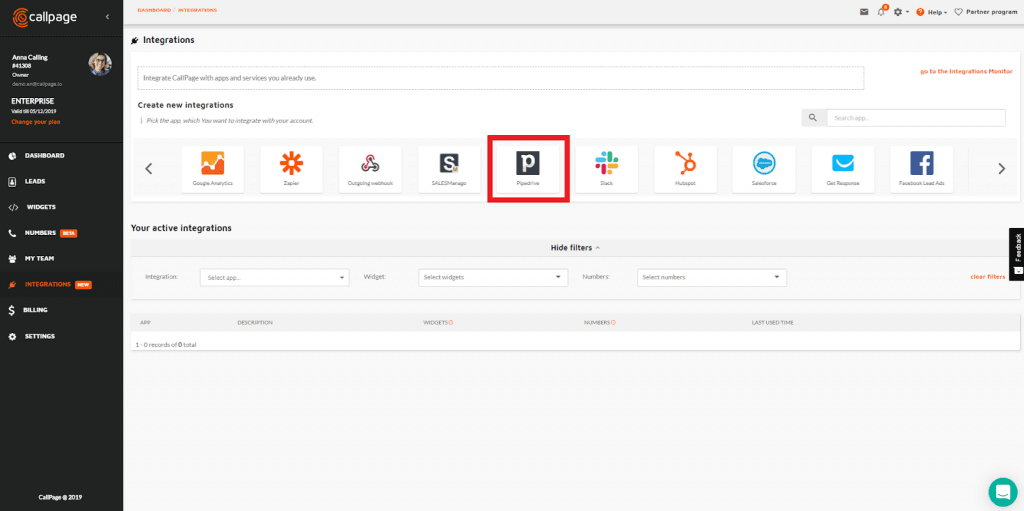
Task: Select the Pipedrive integration
Action: [x=528, y=169]
